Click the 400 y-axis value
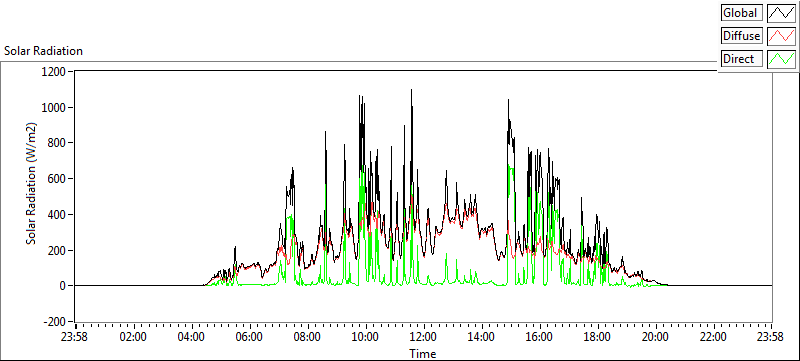 coord(57,215)
